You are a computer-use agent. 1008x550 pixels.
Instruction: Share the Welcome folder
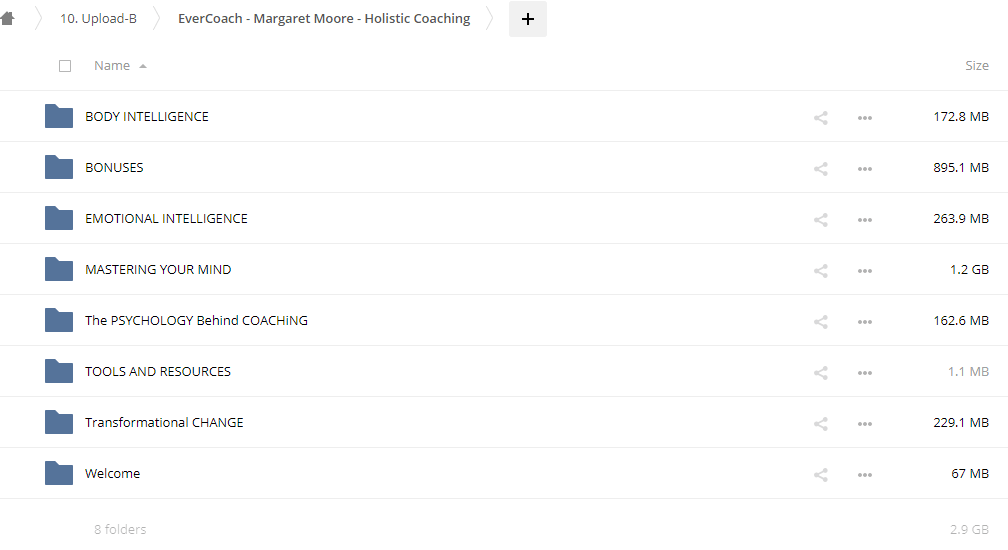point(821,474)
